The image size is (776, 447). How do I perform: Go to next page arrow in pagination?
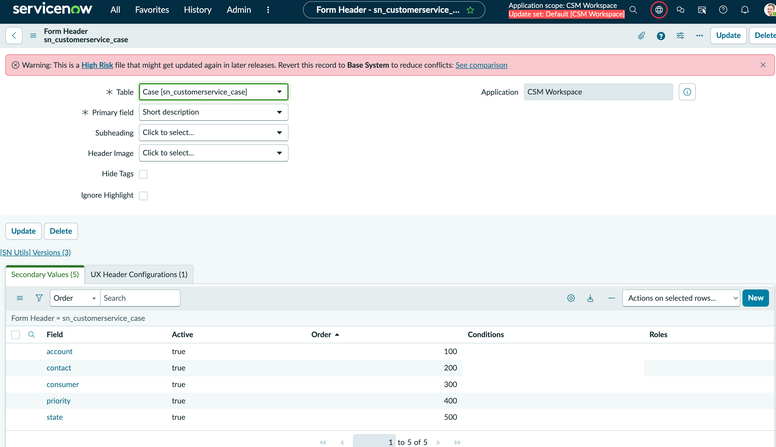point(438,442)
